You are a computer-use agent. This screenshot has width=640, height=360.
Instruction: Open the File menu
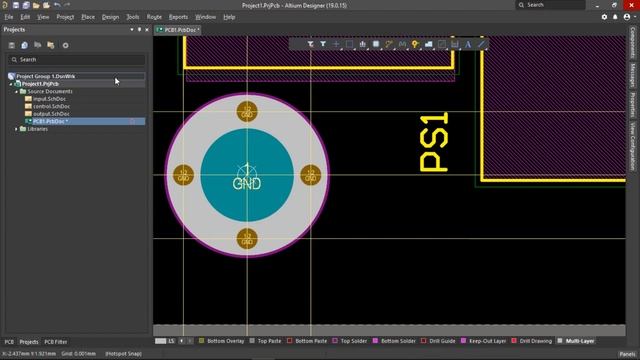[9, 17]
